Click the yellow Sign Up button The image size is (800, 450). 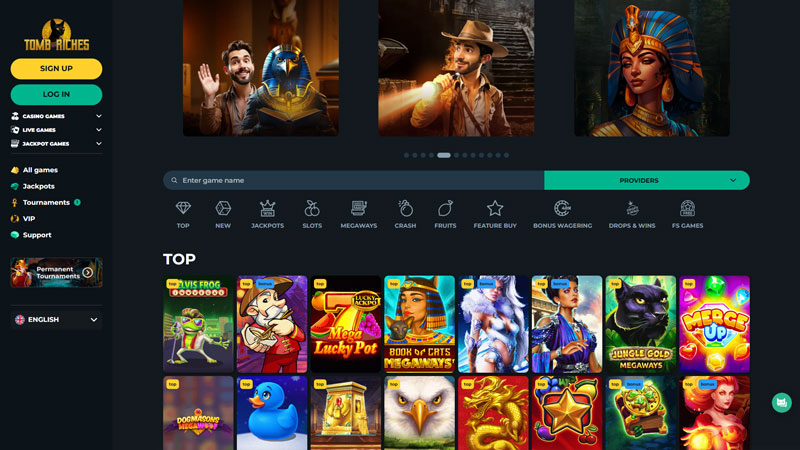[x=56, y=68]
